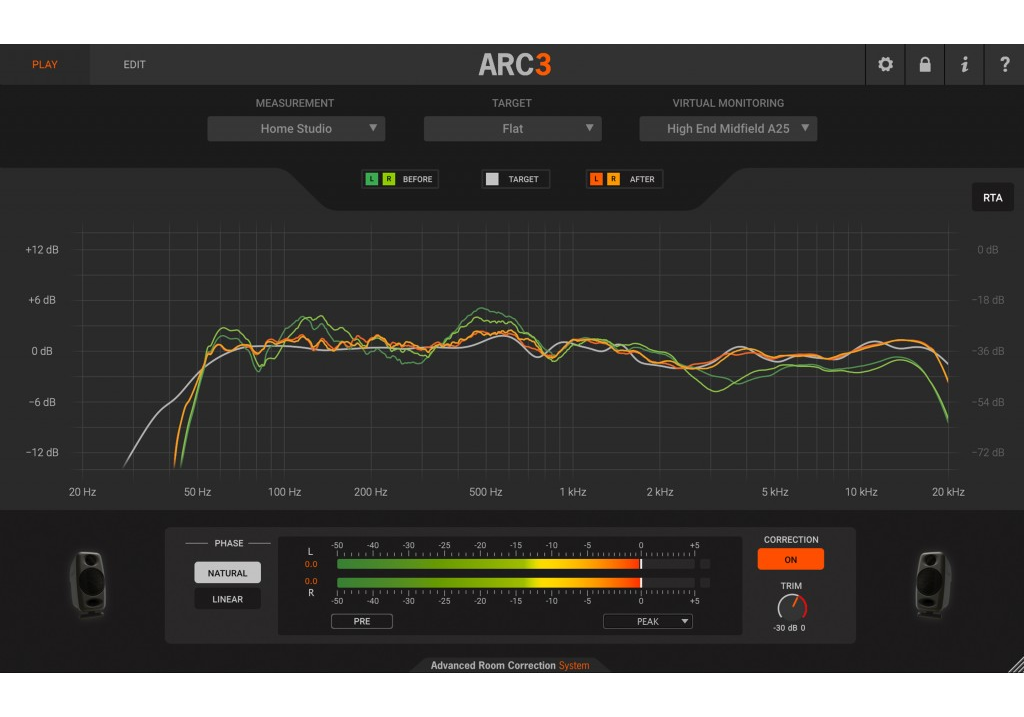
Task: Toggle the green L Before curve
Action: [372, 179]
